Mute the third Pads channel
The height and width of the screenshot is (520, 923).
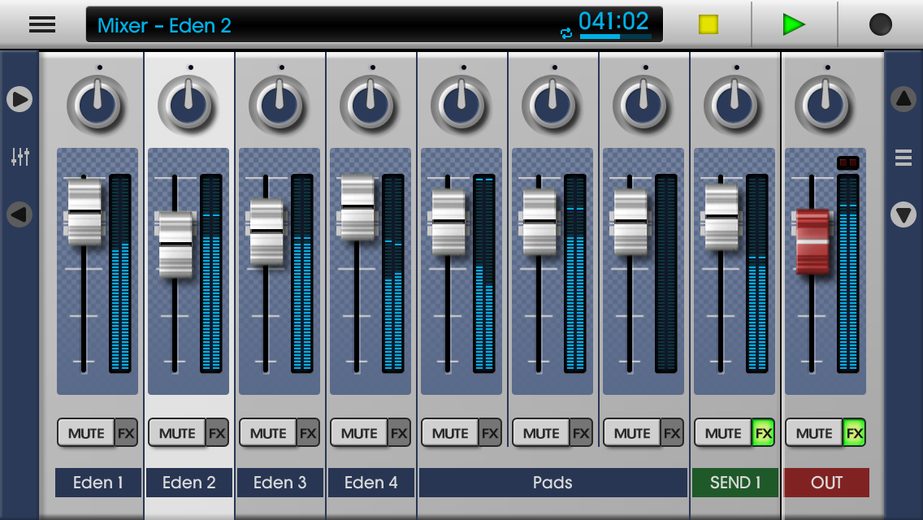coord(632,433)
